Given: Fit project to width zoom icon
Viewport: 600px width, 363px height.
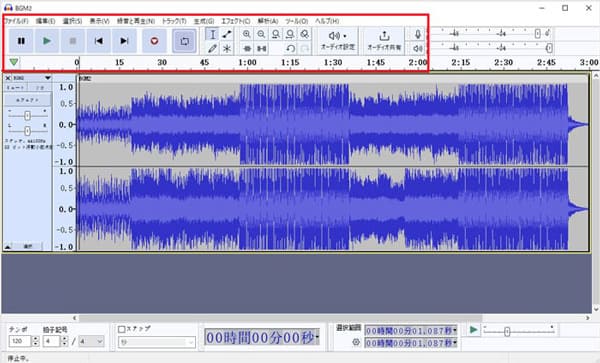Looking at the screenshot, I should [290, 34].
